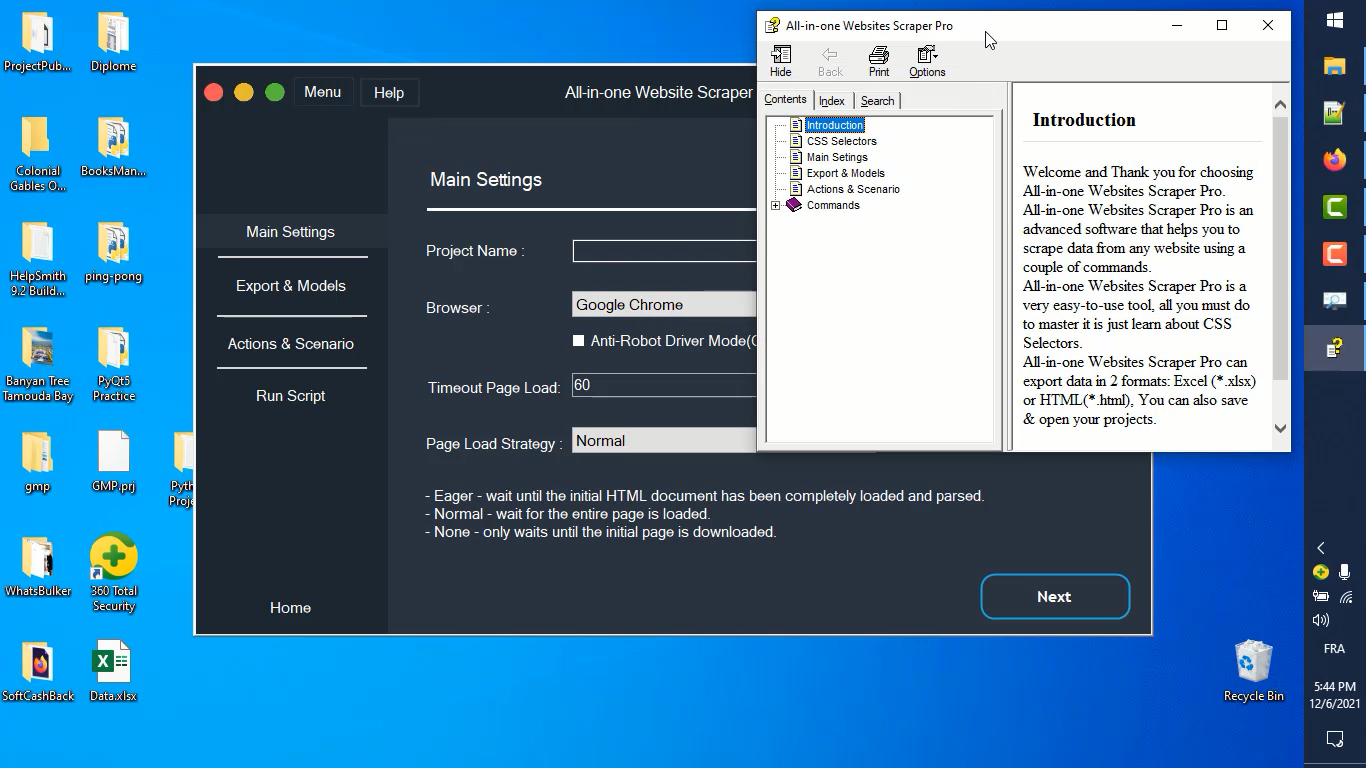The image size is (1366, 768).
Task: Go to Export & Models sidebar section
Action: click(x=291, y=286)
